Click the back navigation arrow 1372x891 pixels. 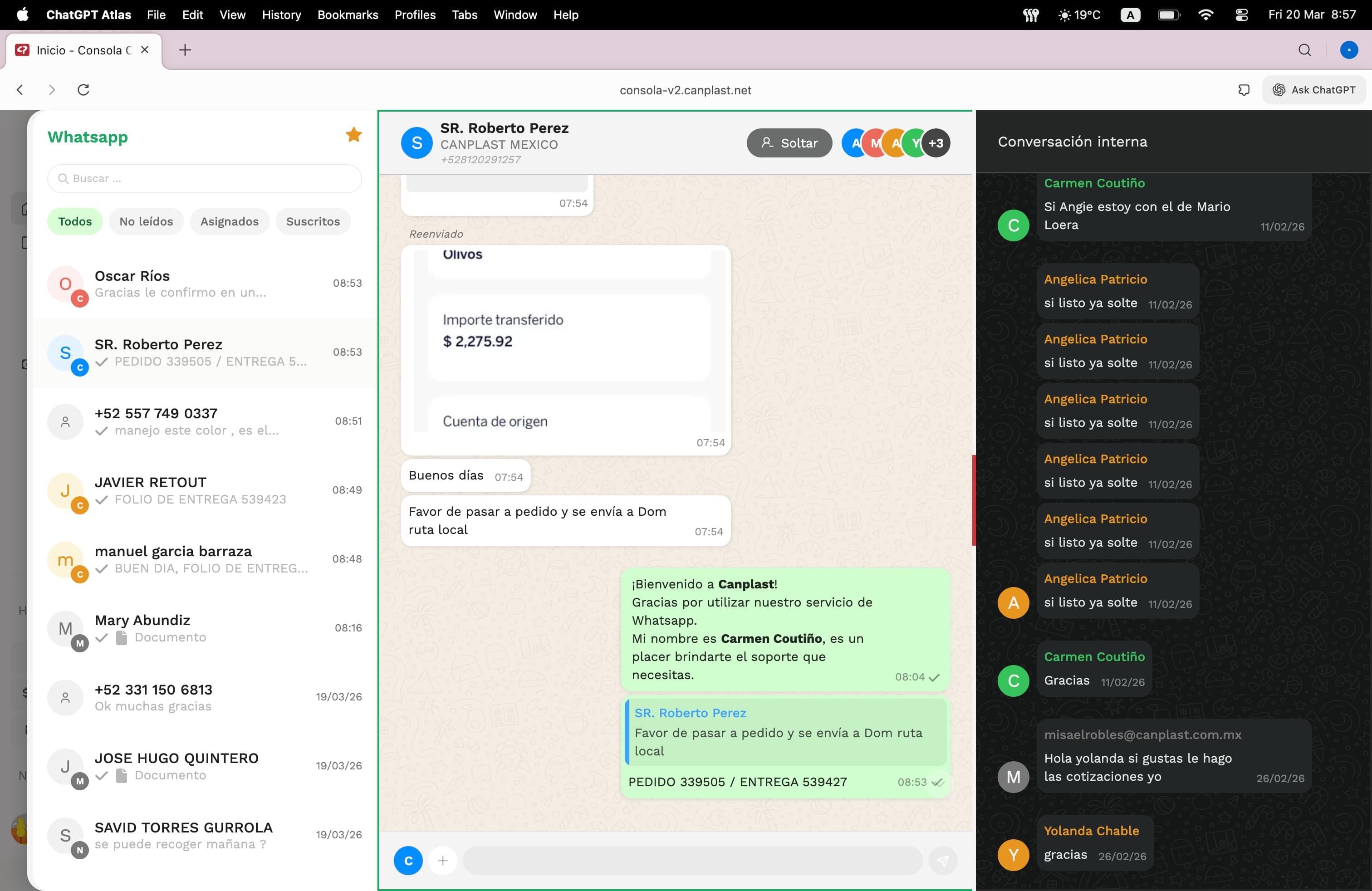(20, 90)
